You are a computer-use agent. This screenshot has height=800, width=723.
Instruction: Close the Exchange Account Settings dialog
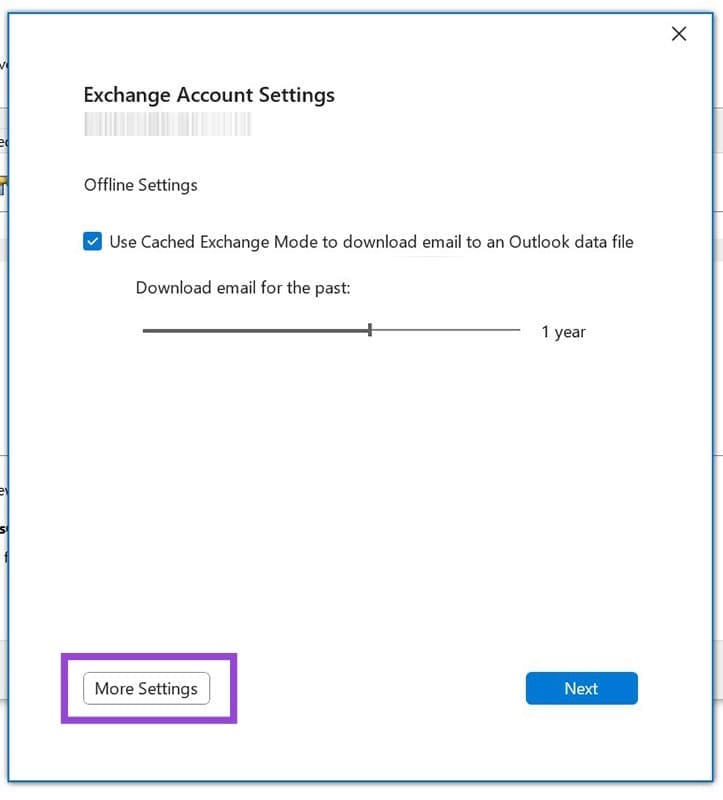click(678, 33)
